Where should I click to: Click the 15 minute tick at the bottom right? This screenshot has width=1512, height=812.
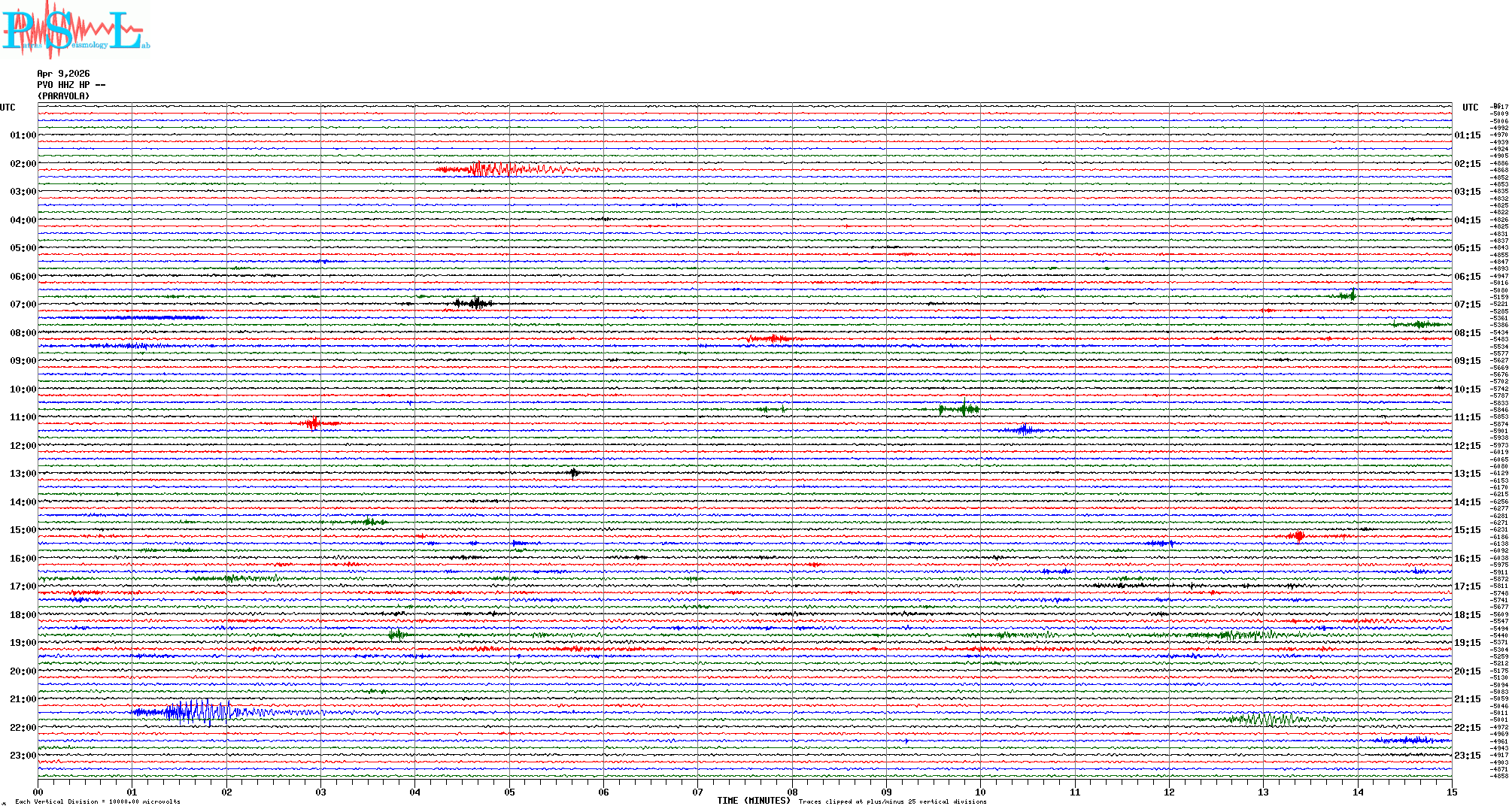pyautogui.click(x=1451, y=792)
